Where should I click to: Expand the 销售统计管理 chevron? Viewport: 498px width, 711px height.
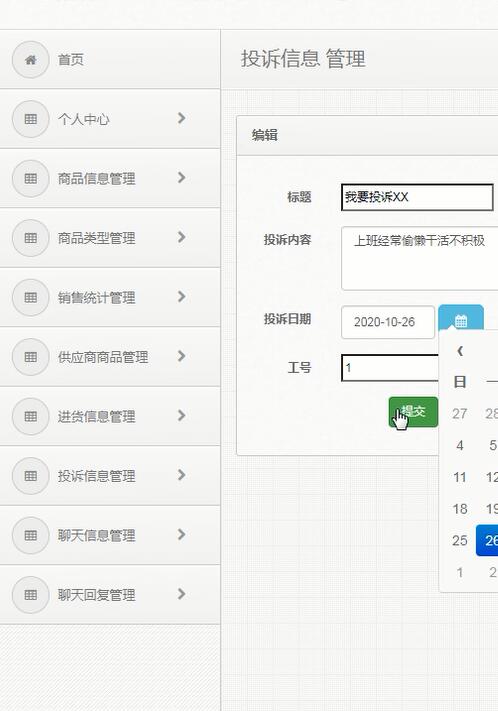(x=181, y=297)
